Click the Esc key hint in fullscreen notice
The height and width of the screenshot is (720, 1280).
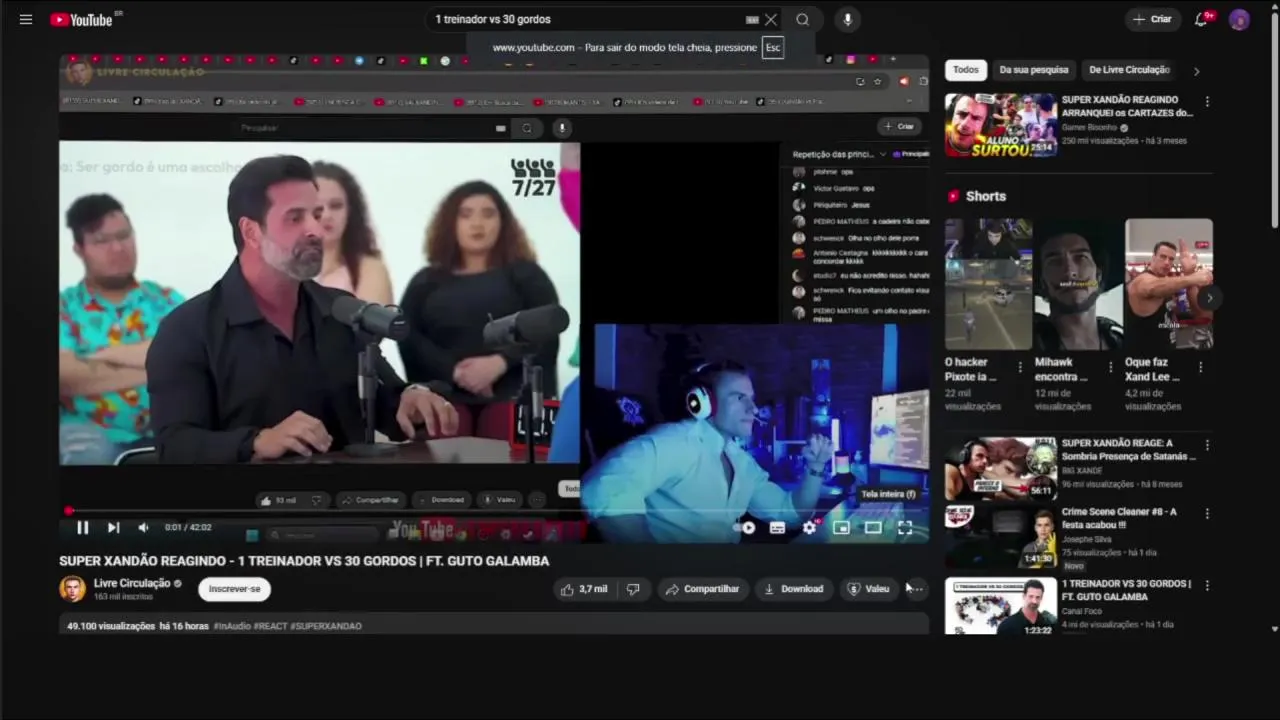click(x=772, y=47)
